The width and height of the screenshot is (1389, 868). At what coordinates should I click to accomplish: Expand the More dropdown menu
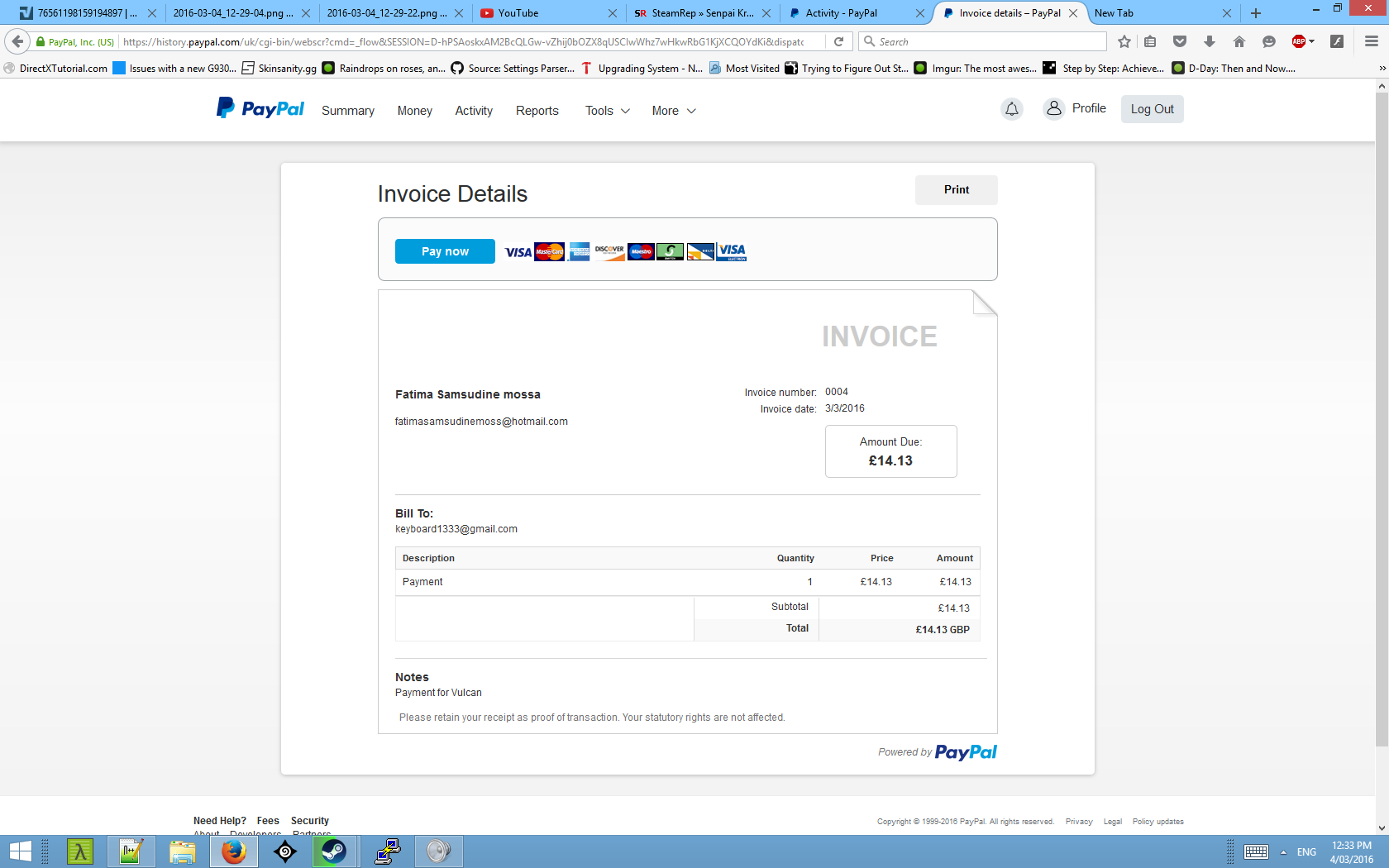pos(673,111)
